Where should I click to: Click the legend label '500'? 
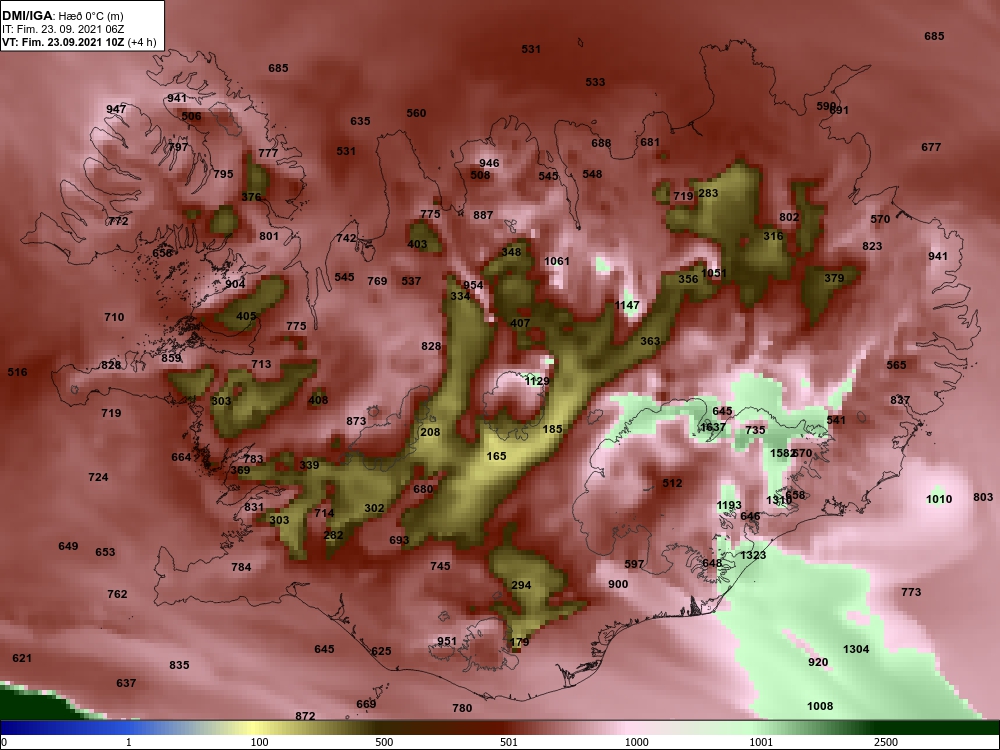pos(384,742)
